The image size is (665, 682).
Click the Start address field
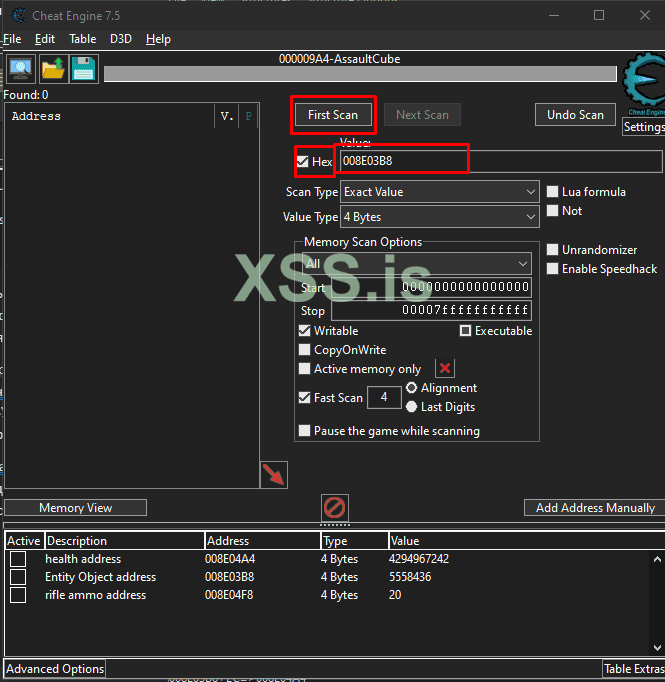pyautogui.click(x=431, y=287)
